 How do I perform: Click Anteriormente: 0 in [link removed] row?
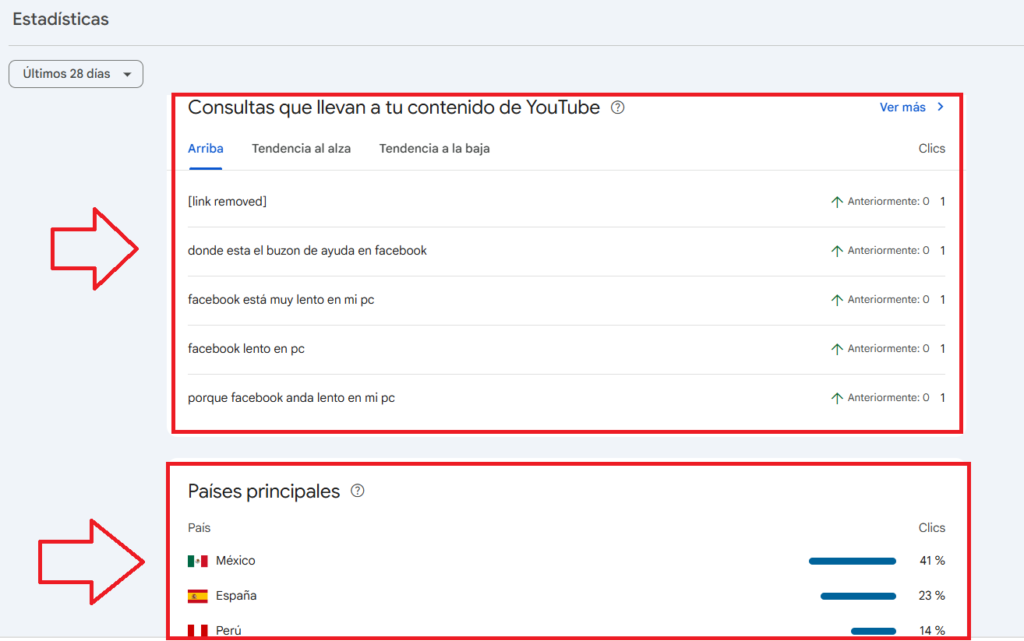[x=888, y=202]
